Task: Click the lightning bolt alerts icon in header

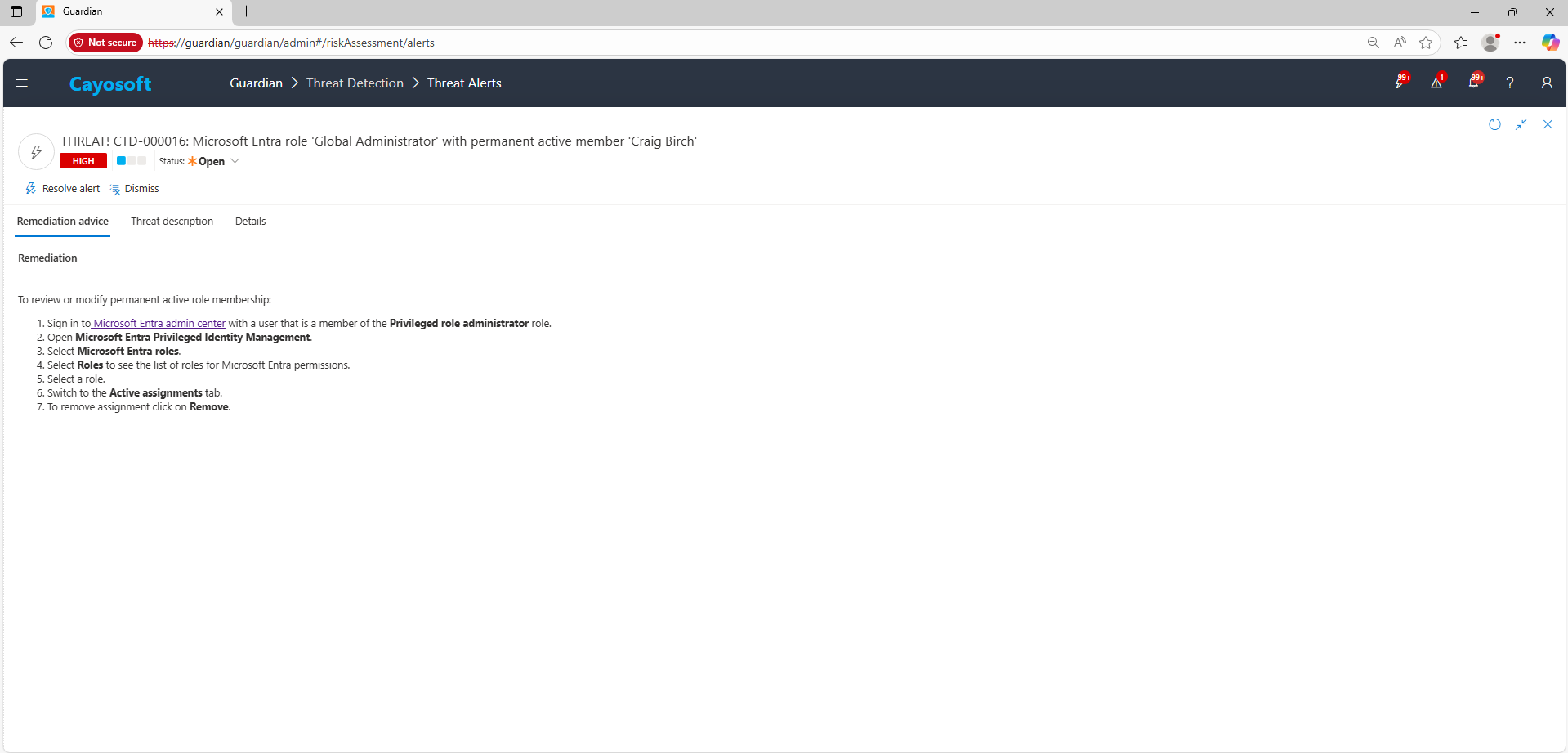Action: click(1400, 83)
